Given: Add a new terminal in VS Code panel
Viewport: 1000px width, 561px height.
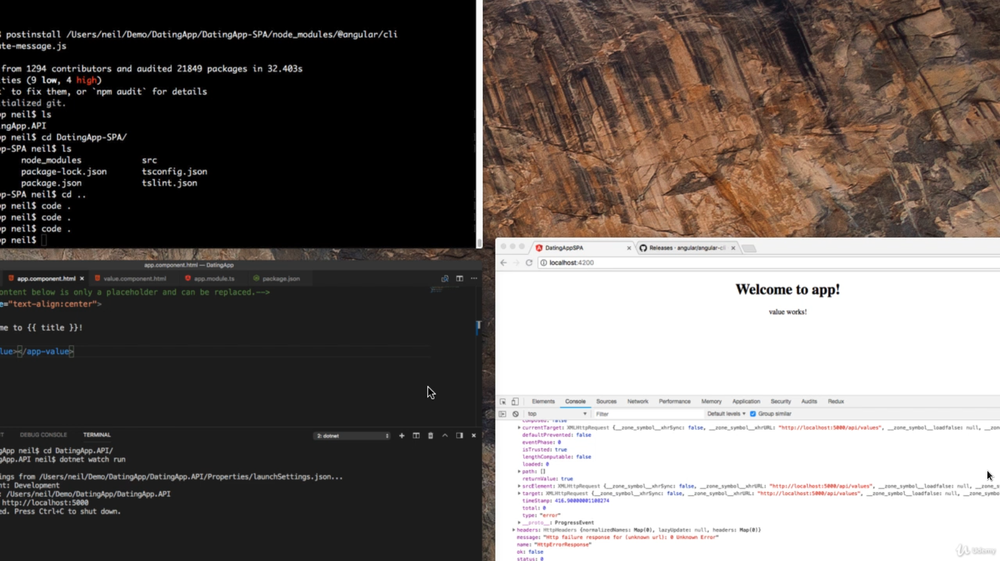Looking at the screenshot, I should click(x=401, y=435).
